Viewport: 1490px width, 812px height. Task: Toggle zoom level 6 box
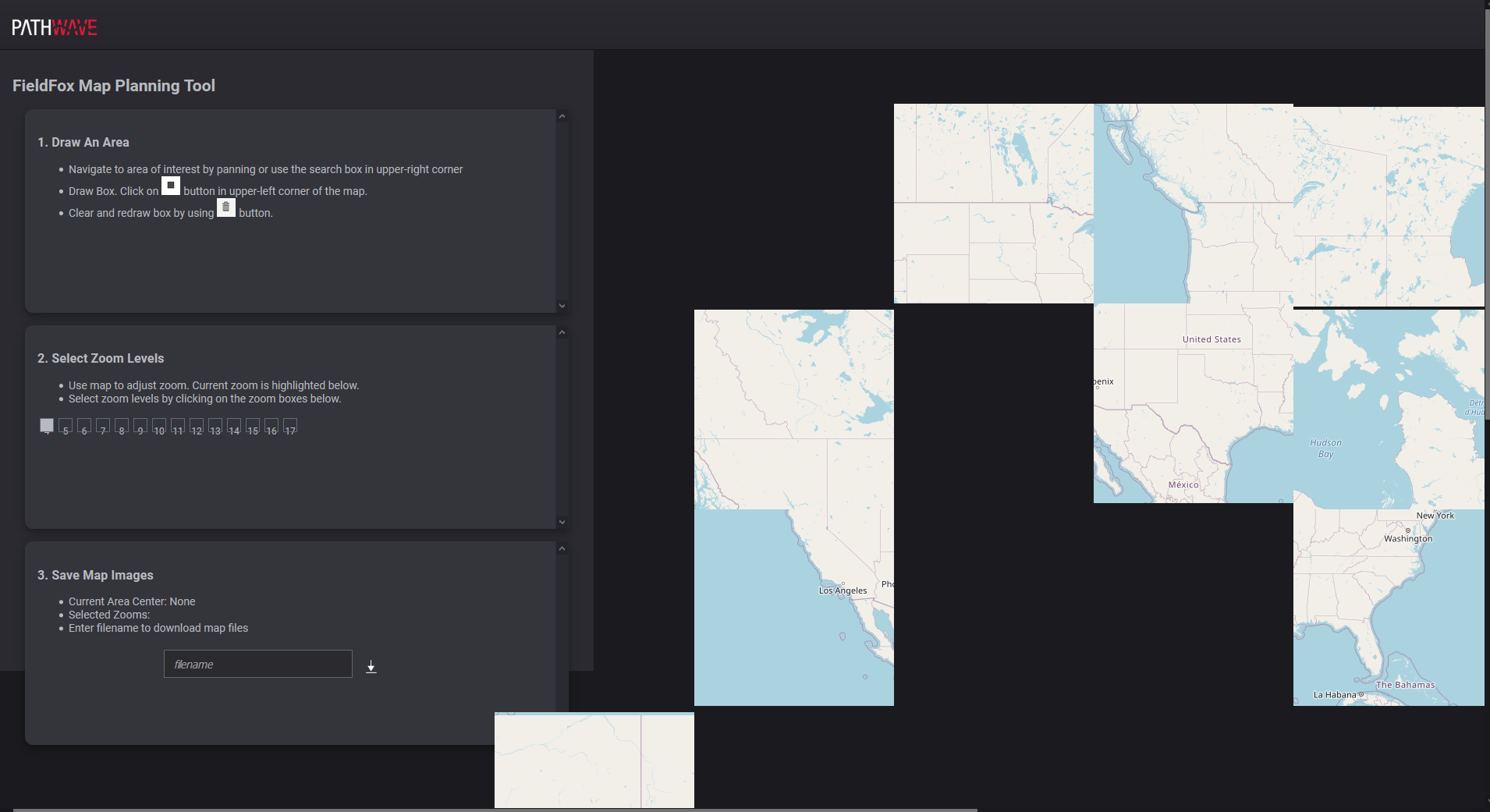click(84, 427)
